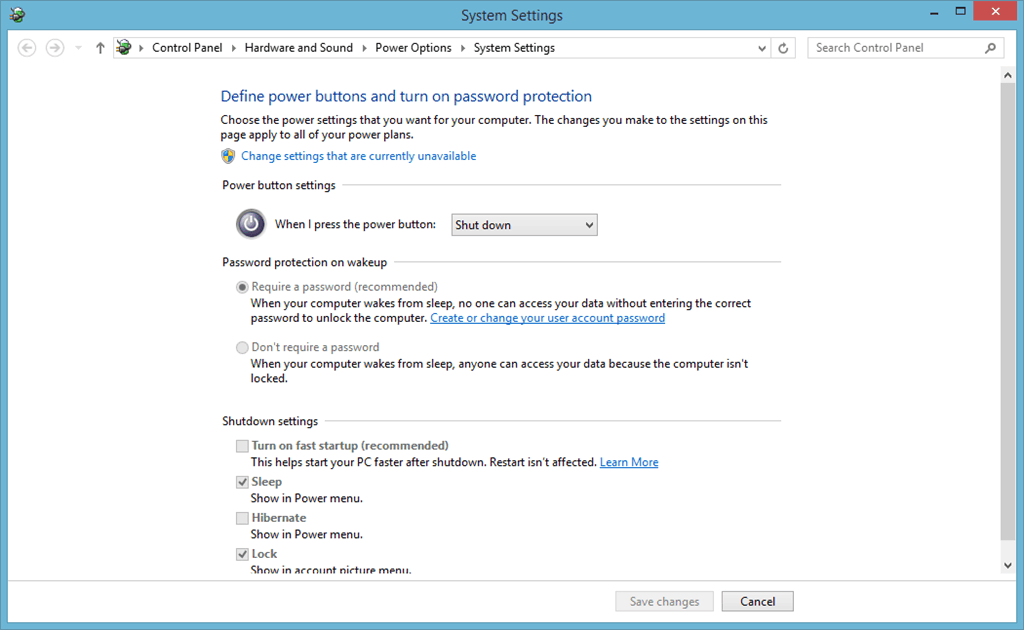
Task: Select Require a password radio button
Action: click(242, 287)
